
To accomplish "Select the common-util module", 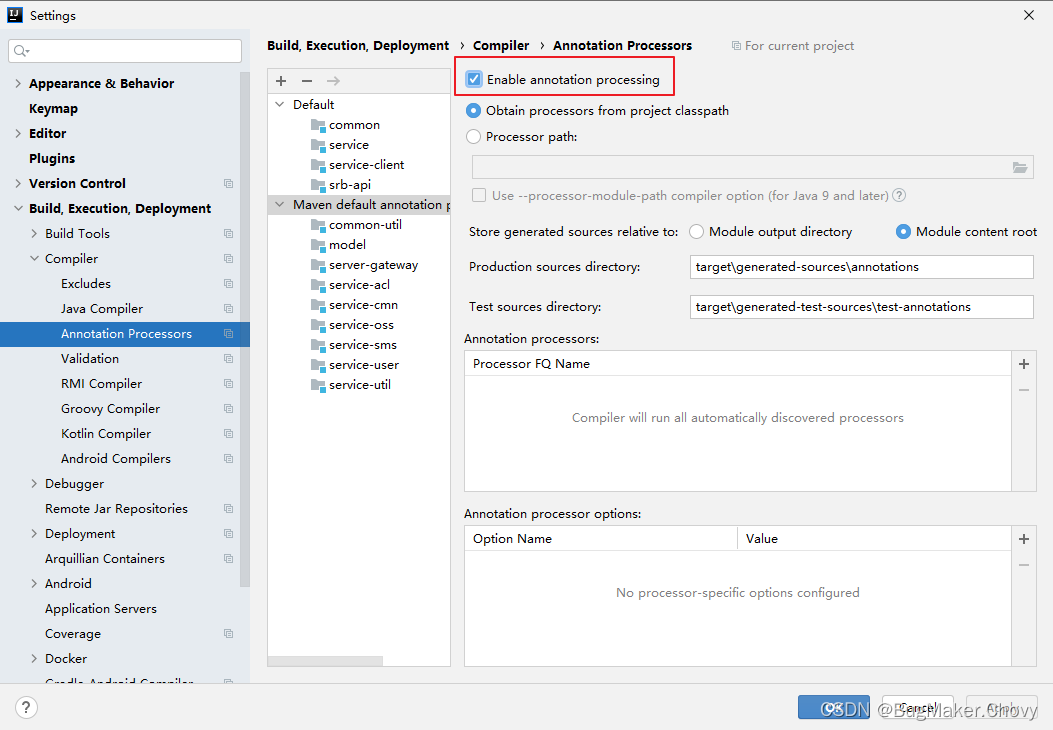I will tap(365, 225).
